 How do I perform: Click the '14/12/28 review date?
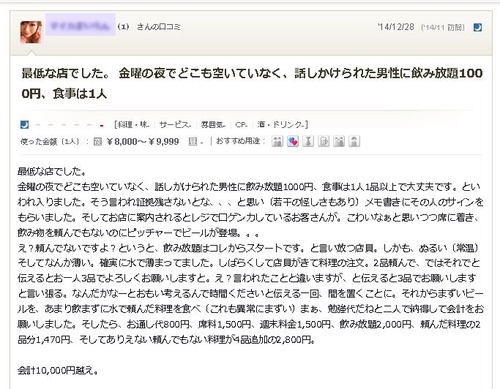click(396, 27)
